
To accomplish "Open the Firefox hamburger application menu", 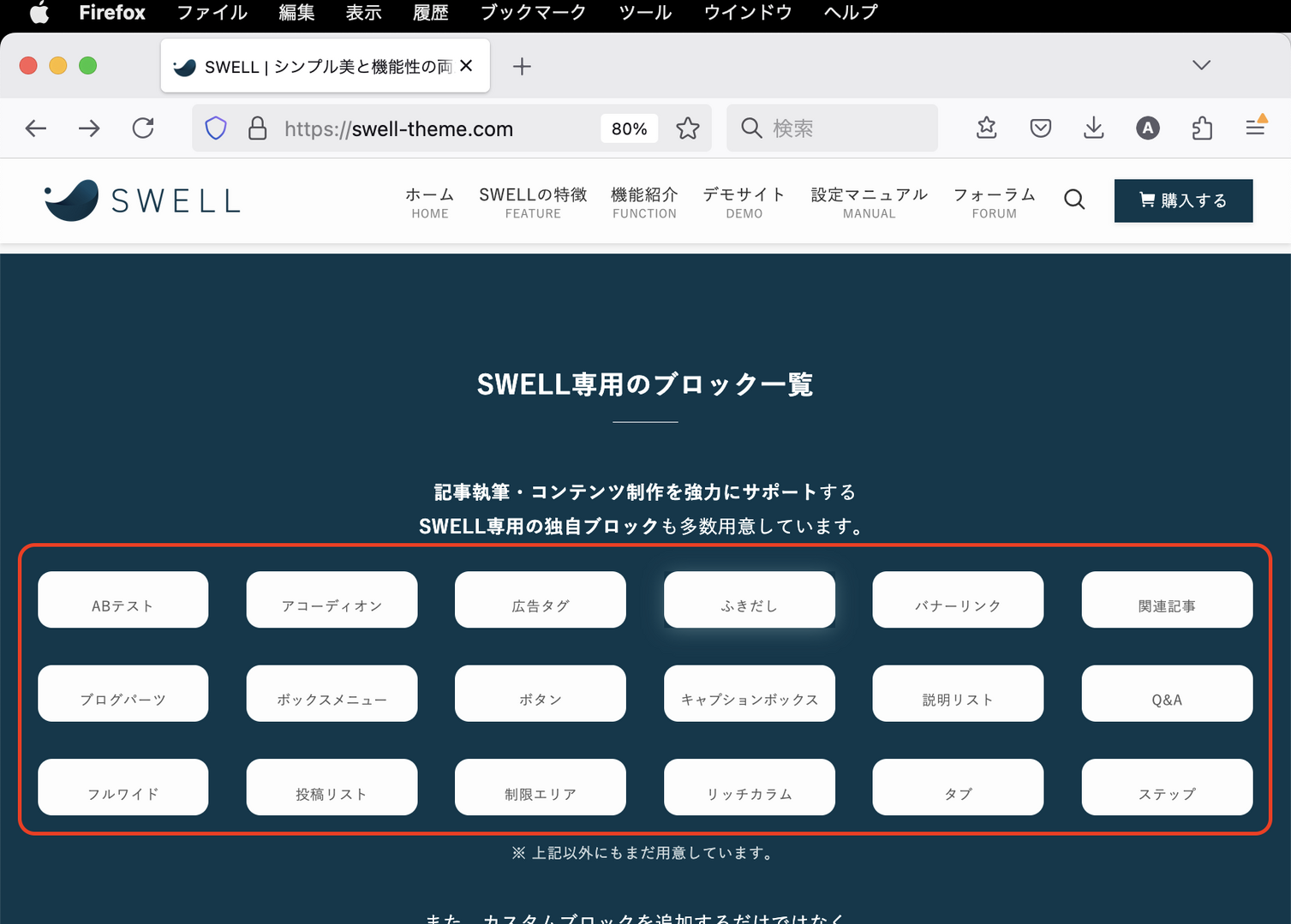I will [1256, 128].
